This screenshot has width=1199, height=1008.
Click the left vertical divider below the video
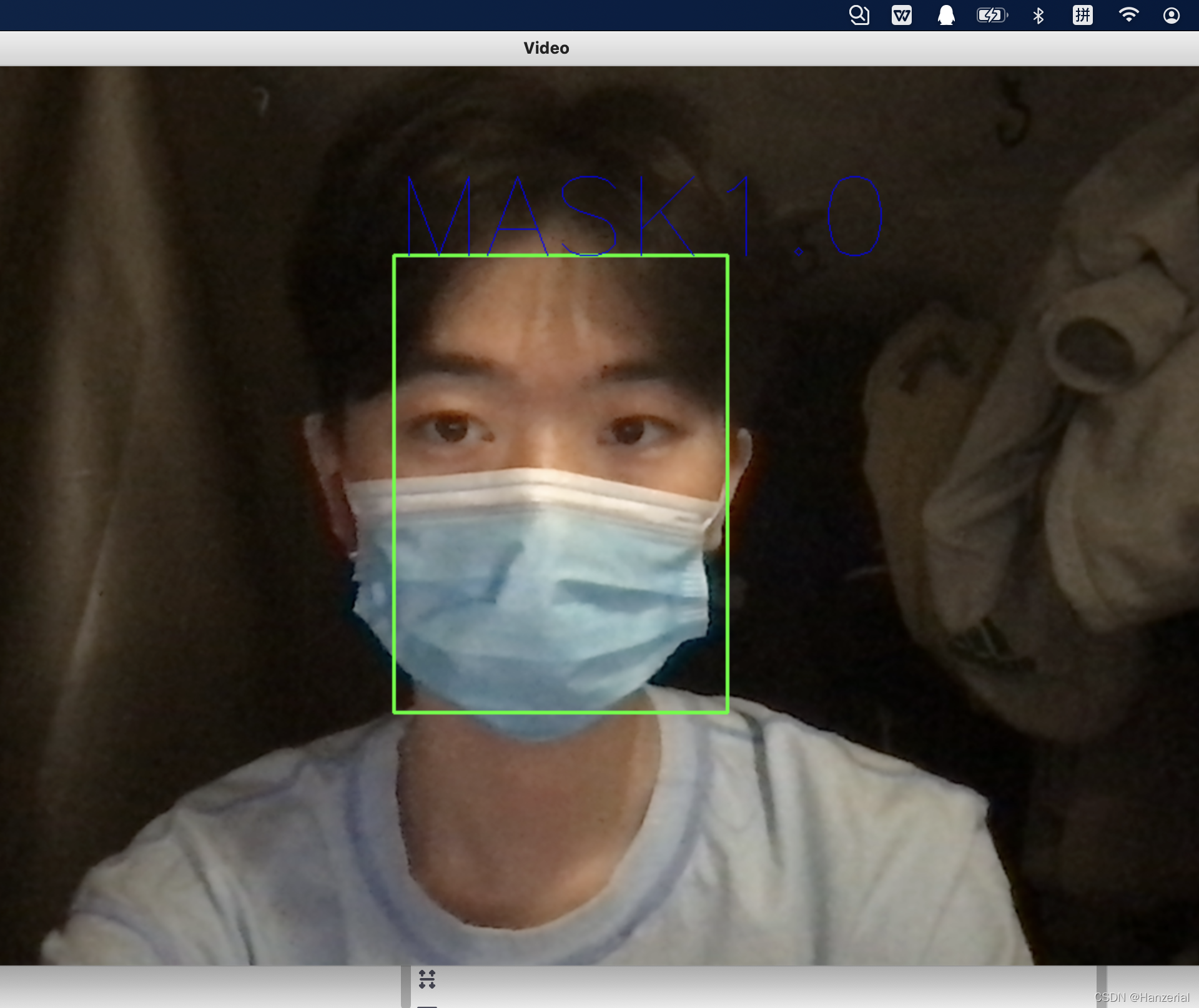[x=406, y=987]
